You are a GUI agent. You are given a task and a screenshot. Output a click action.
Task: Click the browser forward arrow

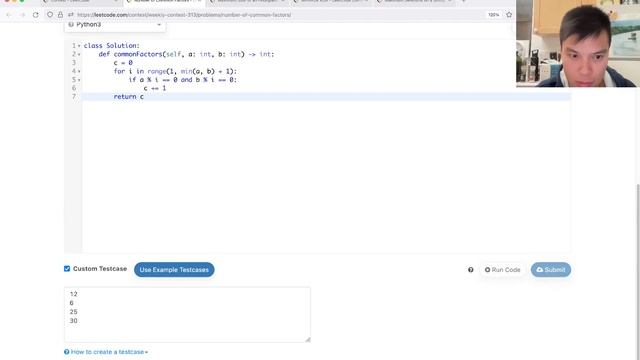pos(22,15)
